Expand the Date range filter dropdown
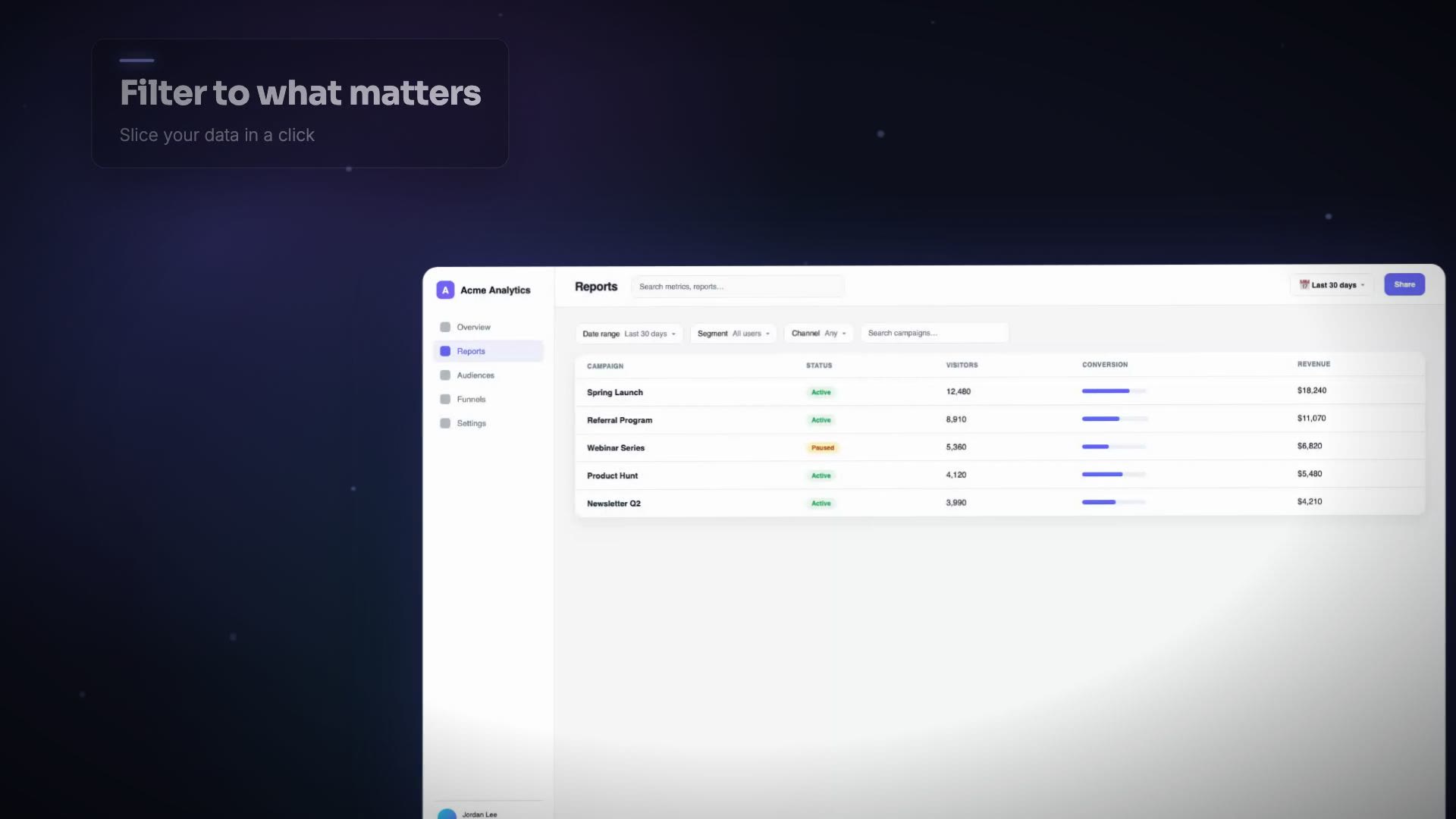Screen dimensions: 1456x819 coord(629,334)
